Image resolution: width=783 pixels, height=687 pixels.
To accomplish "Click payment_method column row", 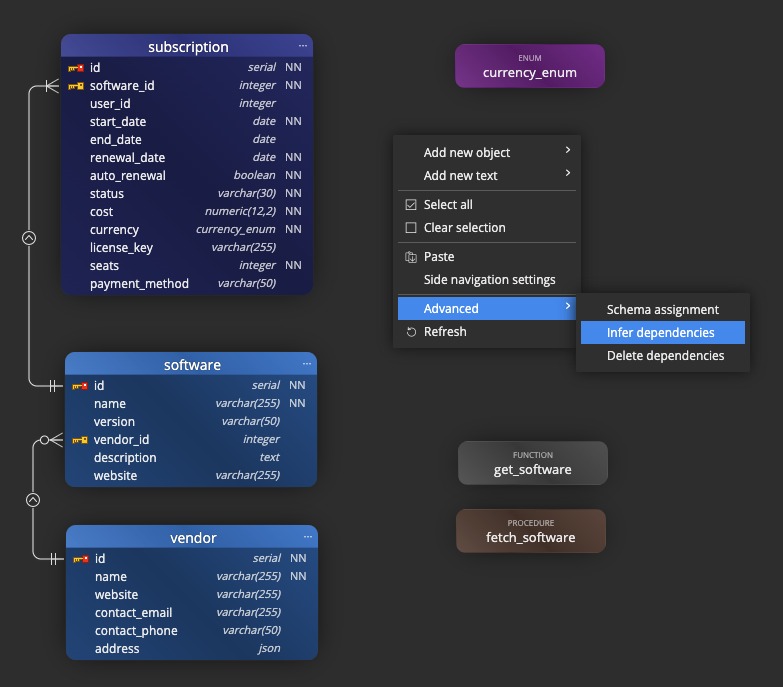I will point(187,284).
